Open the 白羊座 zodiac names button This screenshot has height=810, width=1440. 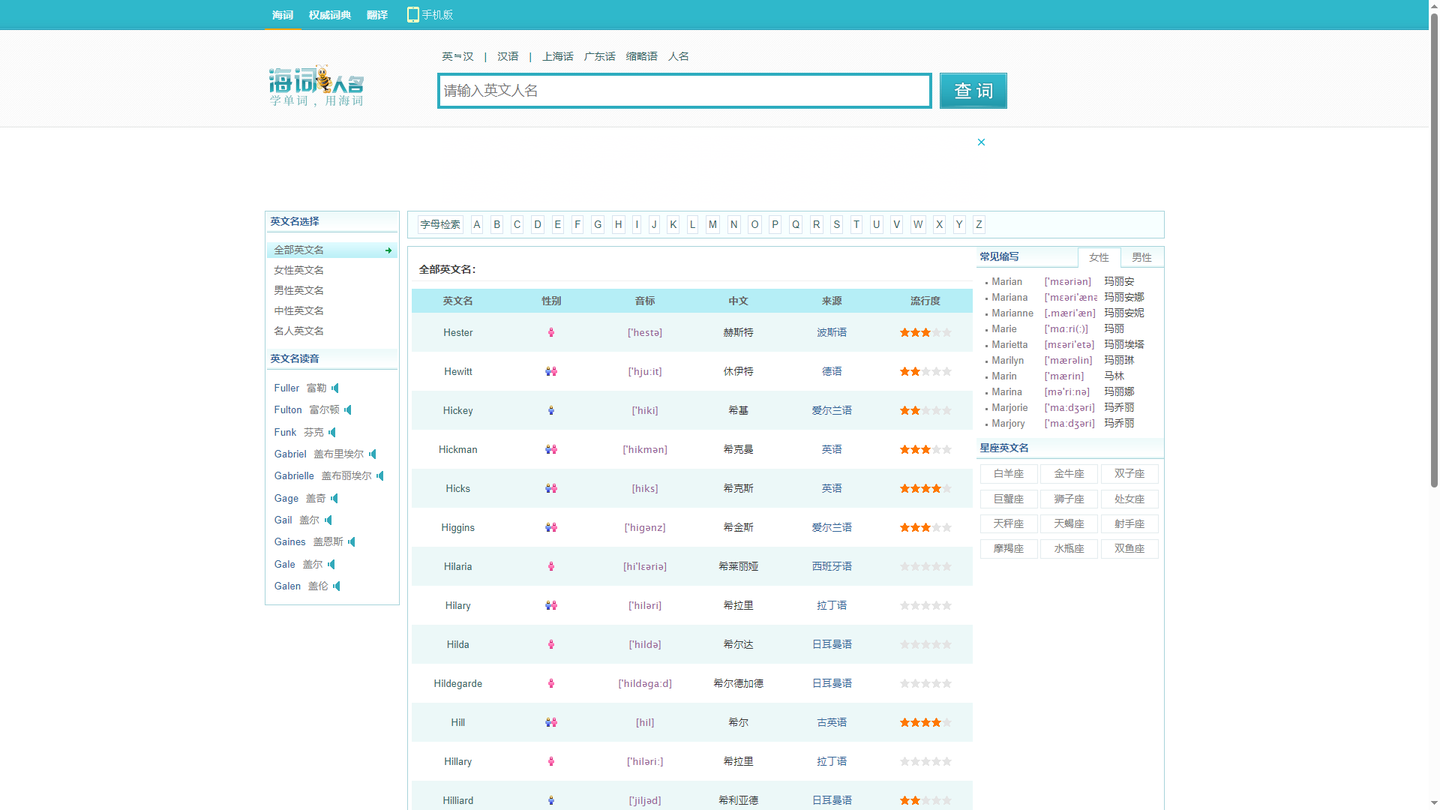(1009, 474)
